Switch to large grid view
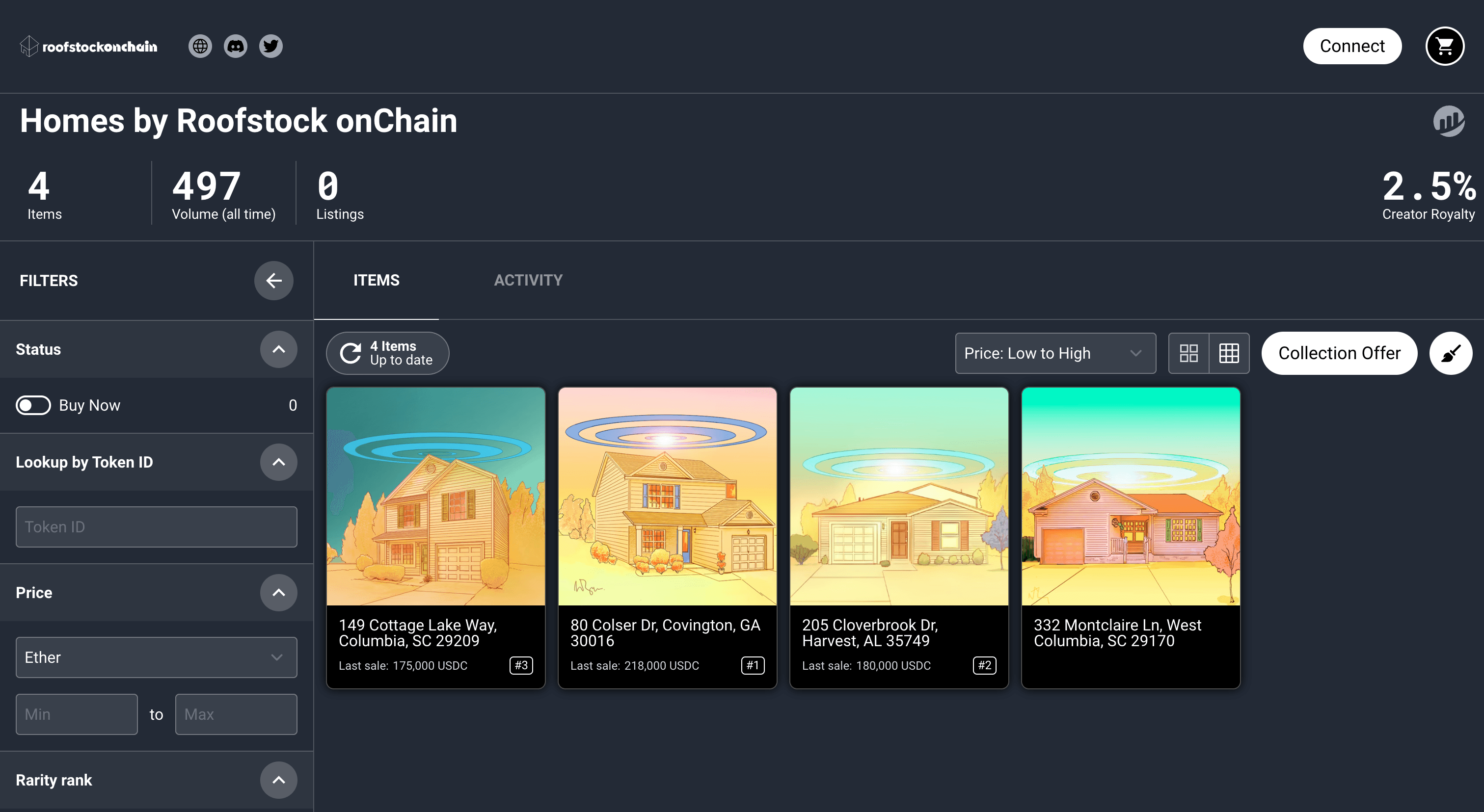This screenshot has width=1484, height=812. (1188, 353)
